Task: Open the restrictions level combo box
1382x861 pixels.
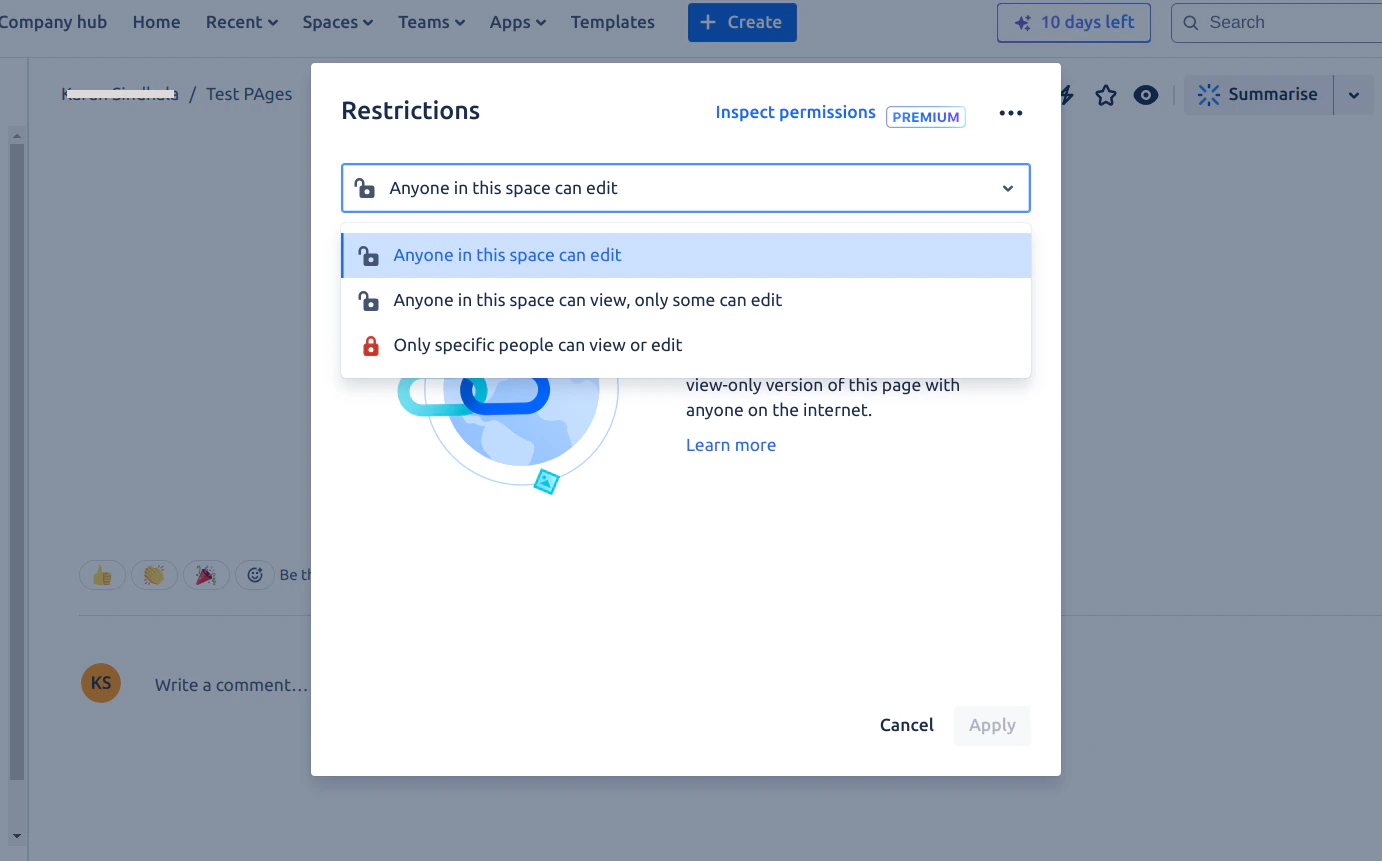Action: pyautogui.click(x=685, y=188)
